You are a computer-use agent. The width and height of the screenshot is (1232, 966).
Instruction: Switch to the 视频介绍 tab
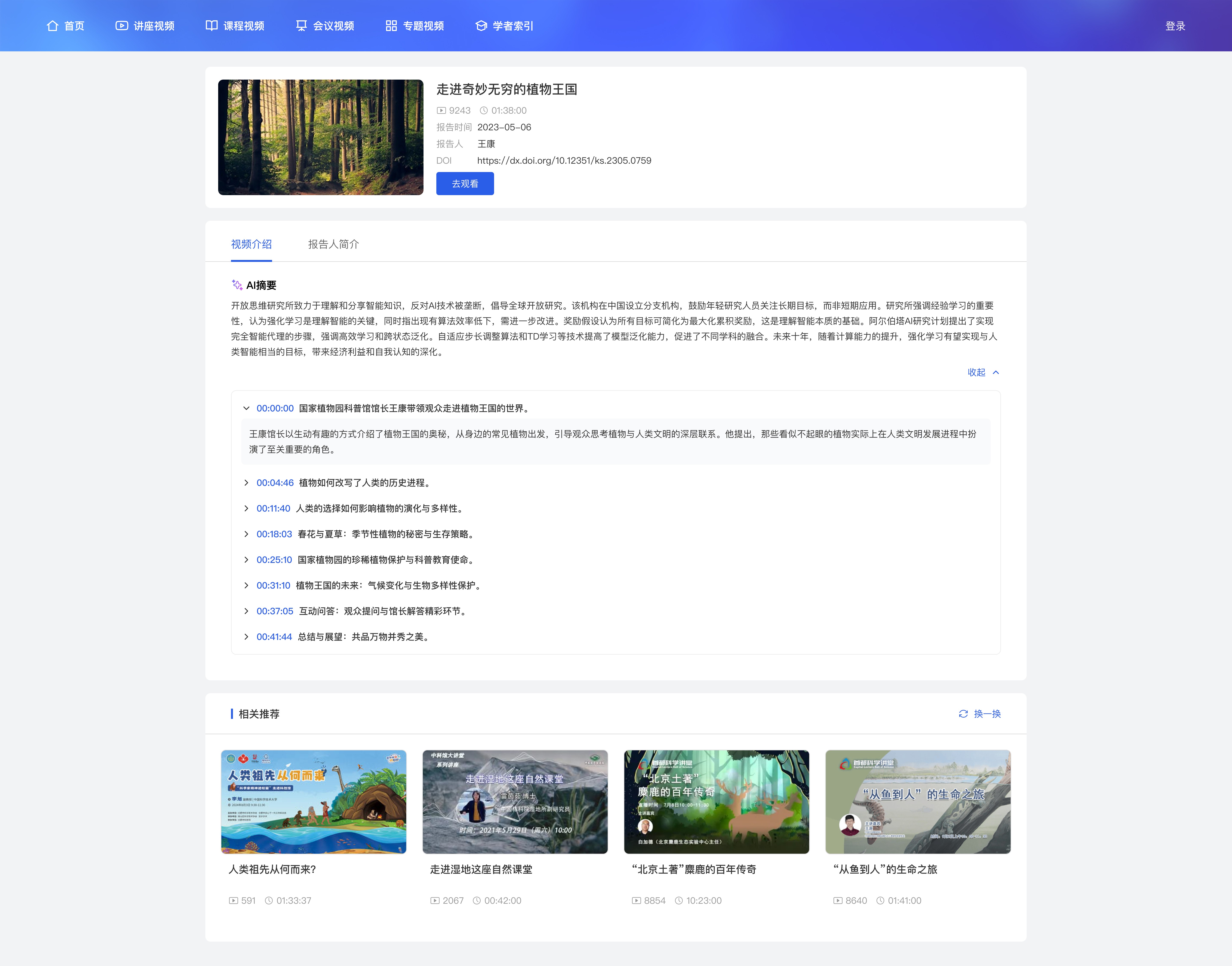coord(252,244)
